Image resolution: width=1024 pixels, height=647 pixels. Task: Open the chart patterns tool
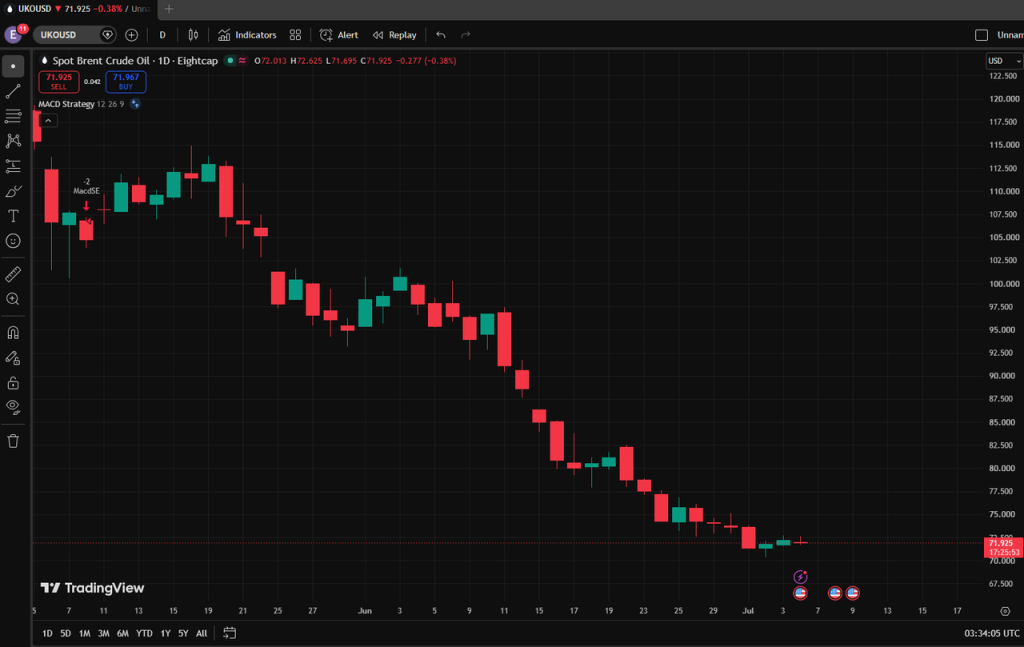tap(13, 141)
